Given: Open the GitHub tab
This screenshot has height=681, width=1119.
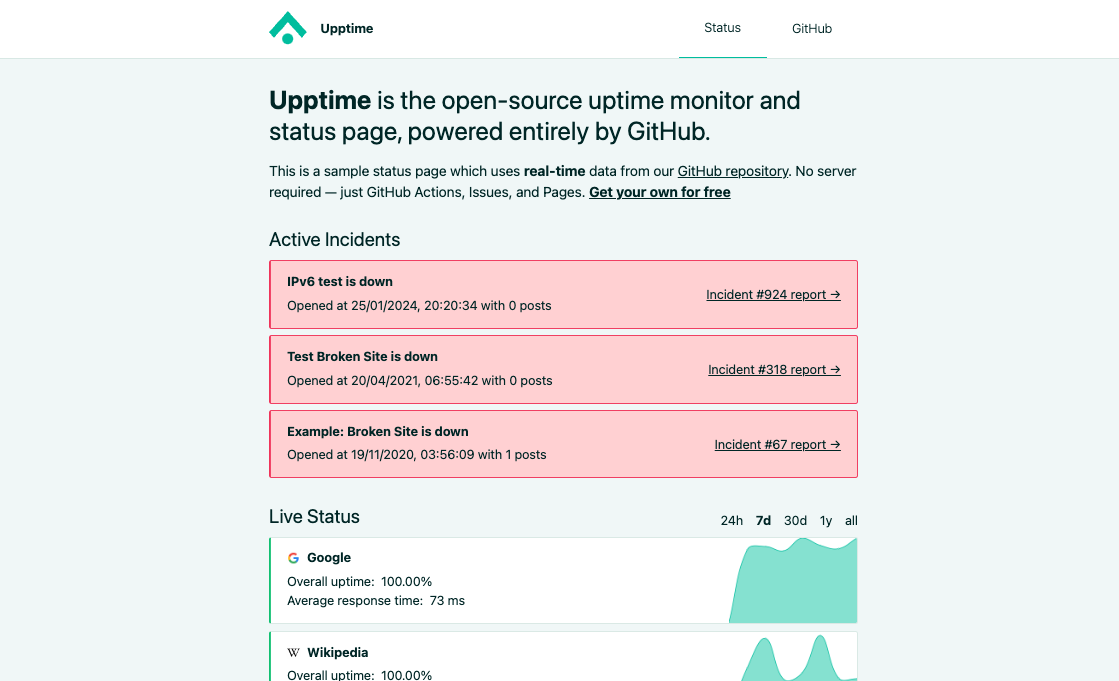Looking at the screenshot, I should click(811, 28).
